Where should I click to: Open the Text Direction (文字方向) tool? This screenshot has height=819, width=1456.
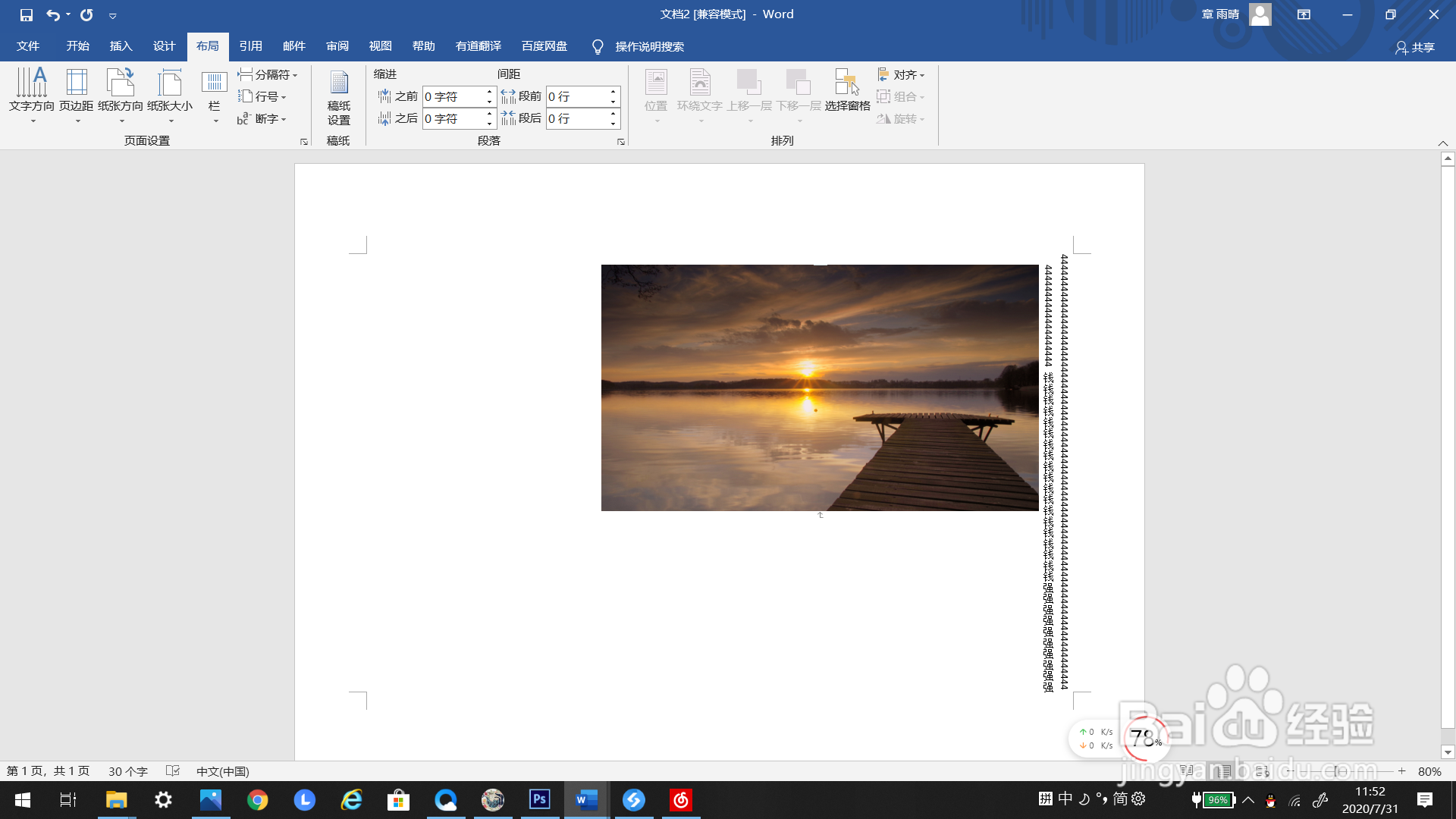pos(32,91)
